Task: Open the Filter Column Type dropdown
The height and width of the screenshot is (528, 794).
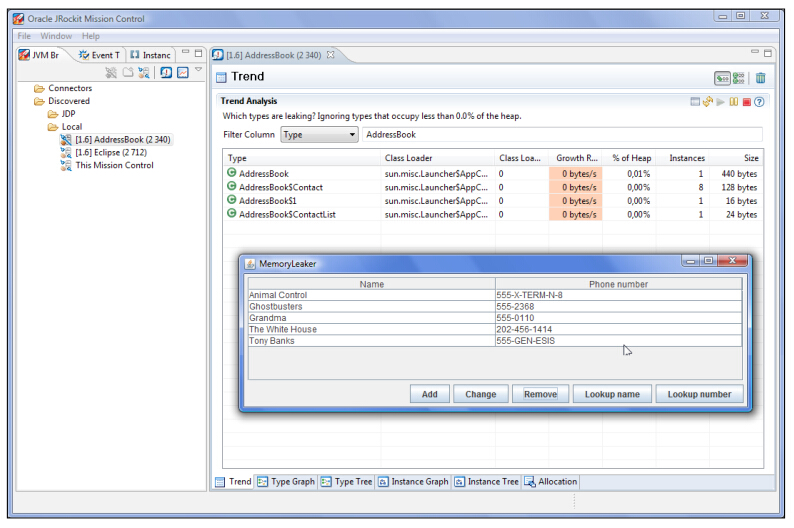Action: (319, 135)
